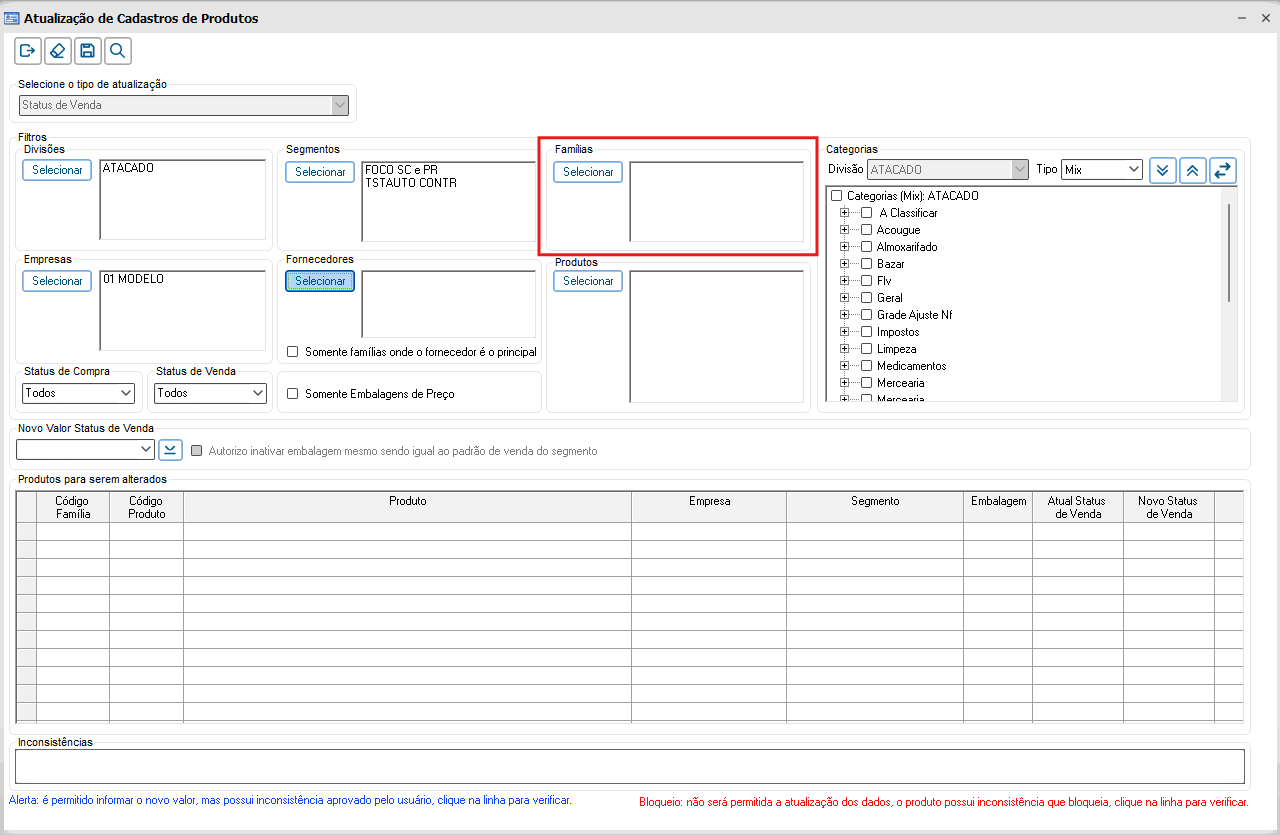Check 'Somente Embalagens de Preço'

tap(293, 394)
